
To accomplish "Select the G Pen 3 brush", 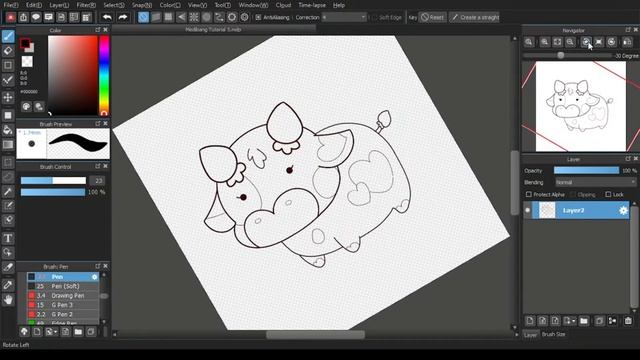I will click(x=63, y=305).
